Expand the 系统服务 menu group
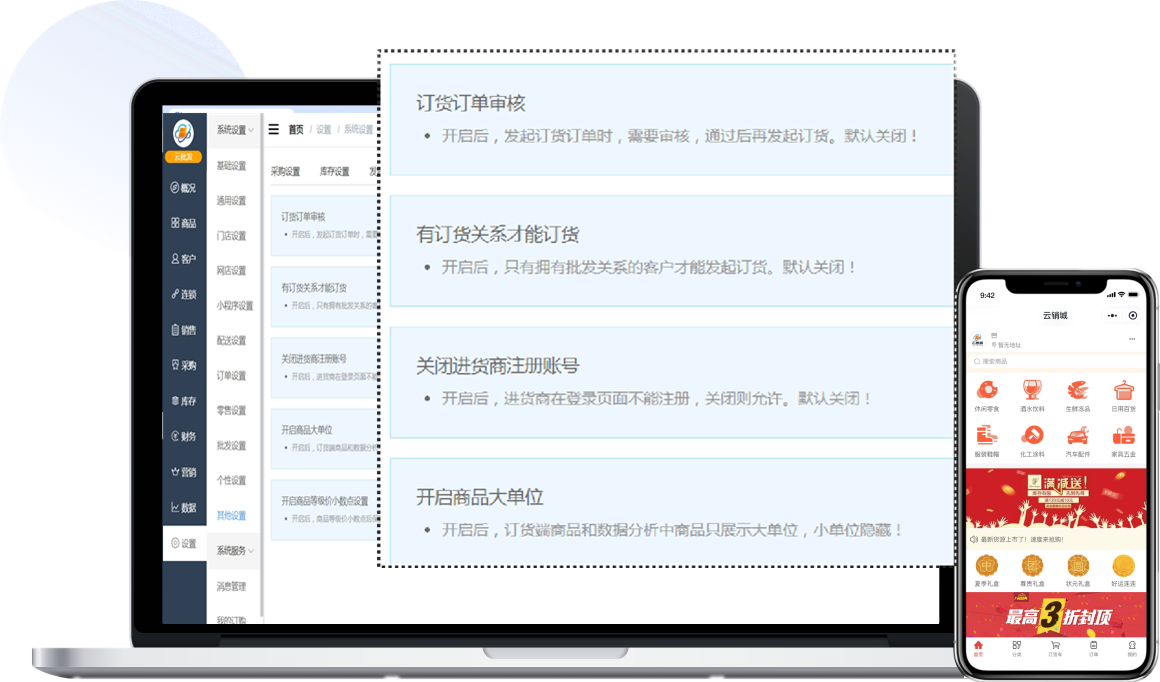Screen dimensions: 1160x682 tap(235, 551)
